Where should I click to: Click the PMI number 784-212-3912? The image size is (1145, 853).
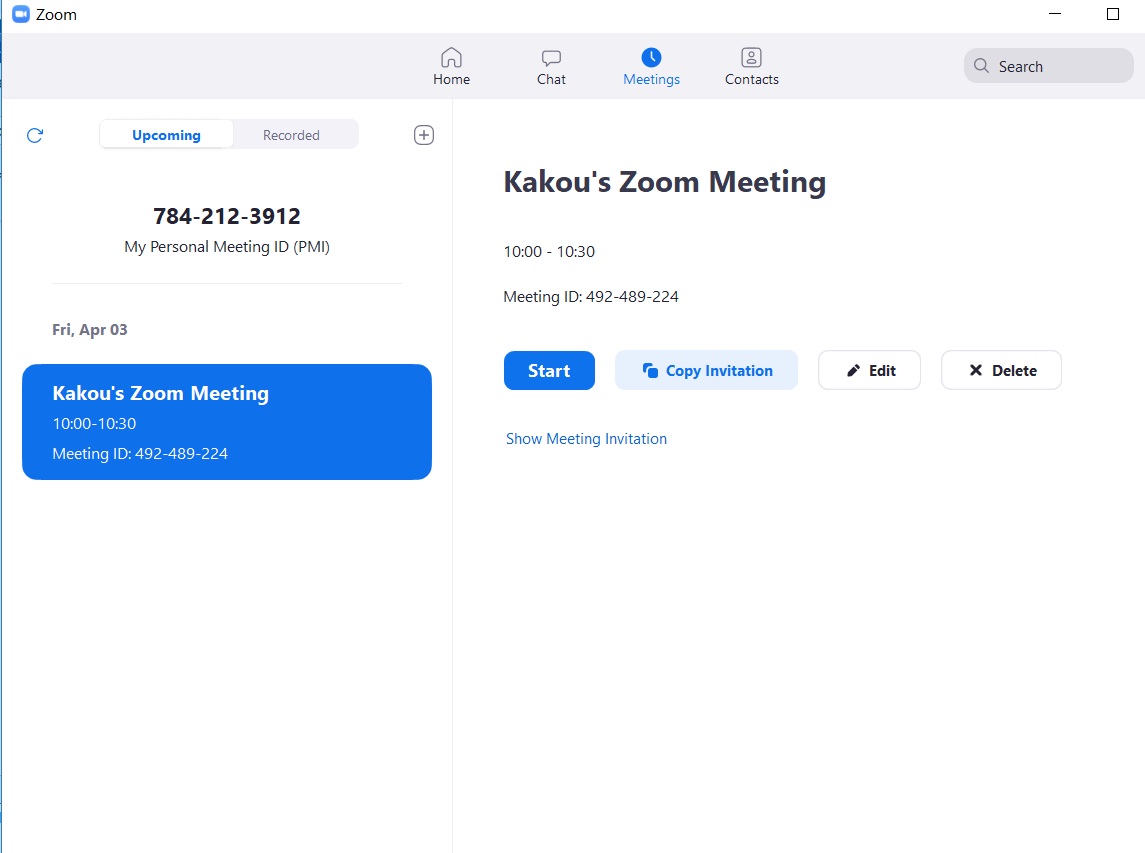(226, 216)
